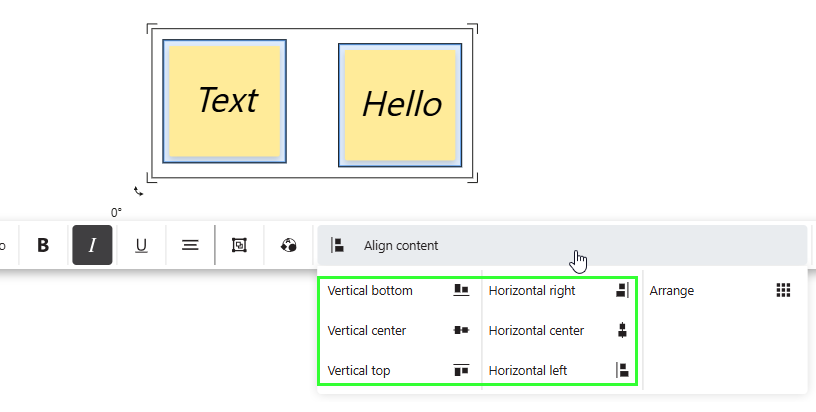Image resolution: width=816 pixels, height=412 pixels.
Task: Open the color palette icon
Action: [289, 245]
